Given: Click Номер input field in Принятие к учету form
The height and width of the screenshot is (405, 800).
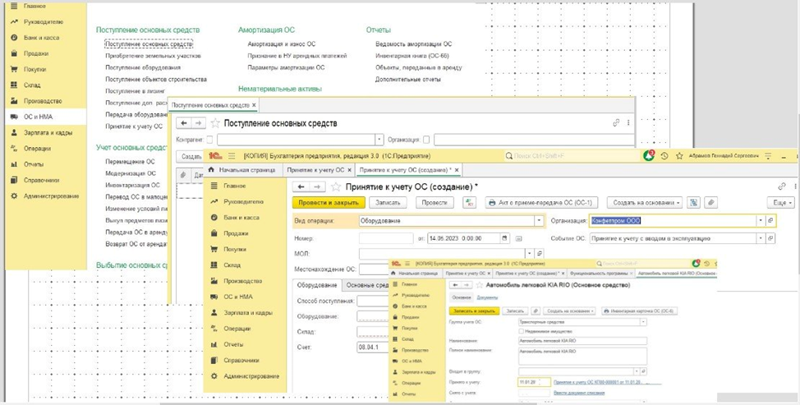Looking at the screenshot, I should click(x=386, y=238).
